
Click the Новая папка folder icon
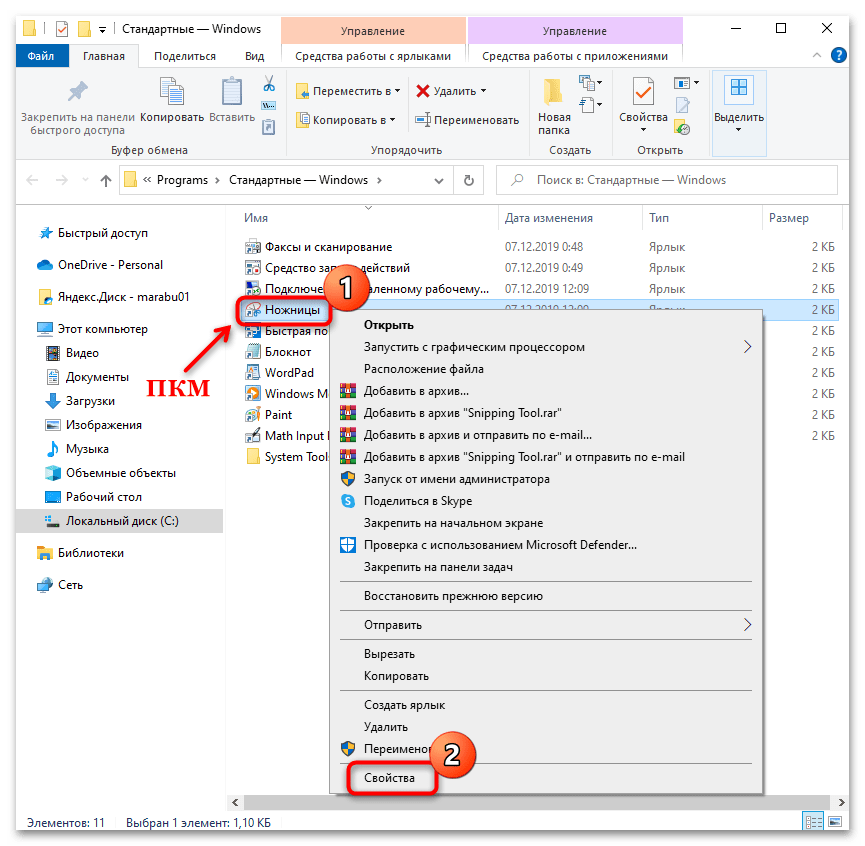[x=553, y=93]
